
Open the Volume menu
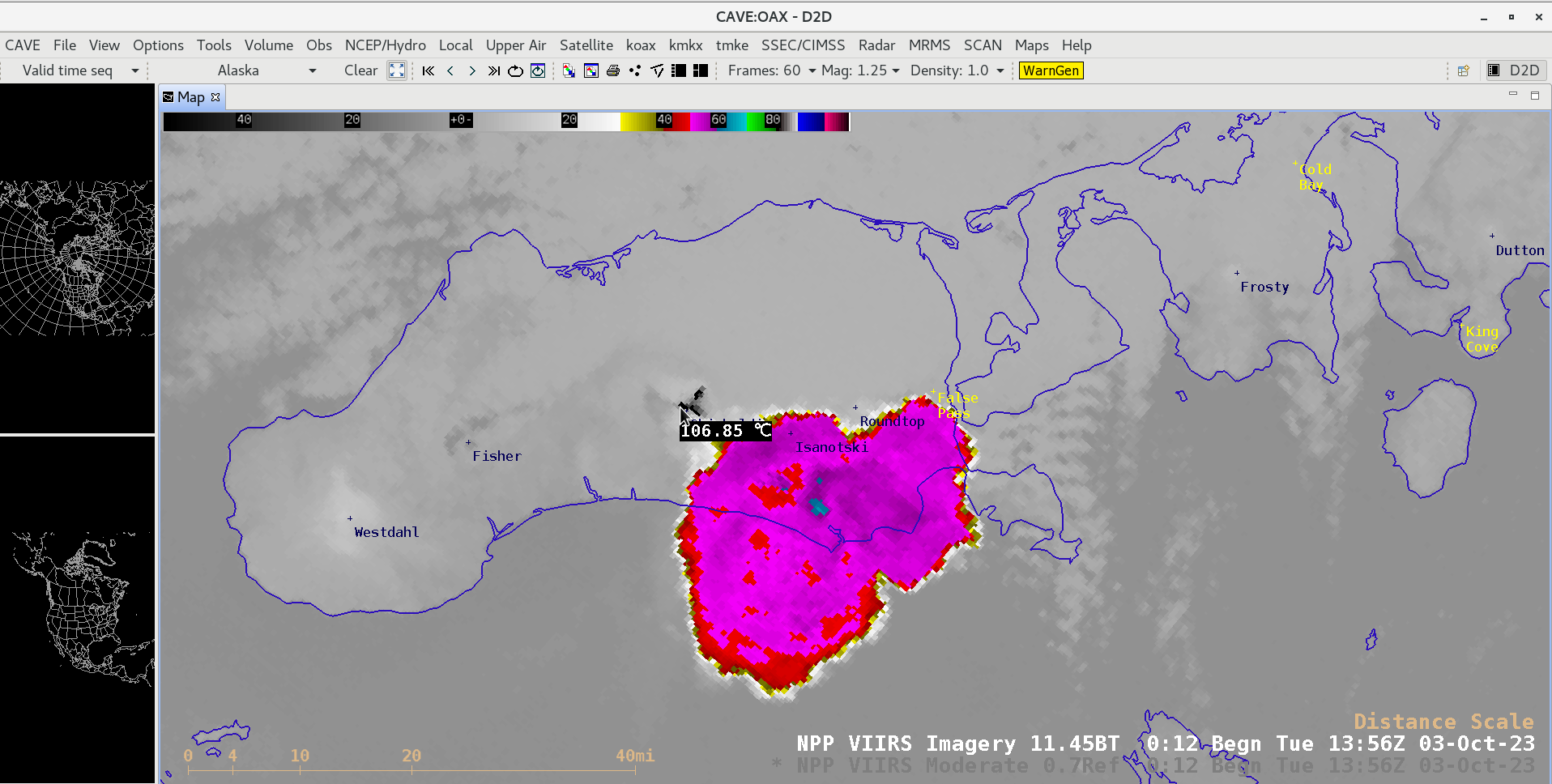(x=269, y=45)
